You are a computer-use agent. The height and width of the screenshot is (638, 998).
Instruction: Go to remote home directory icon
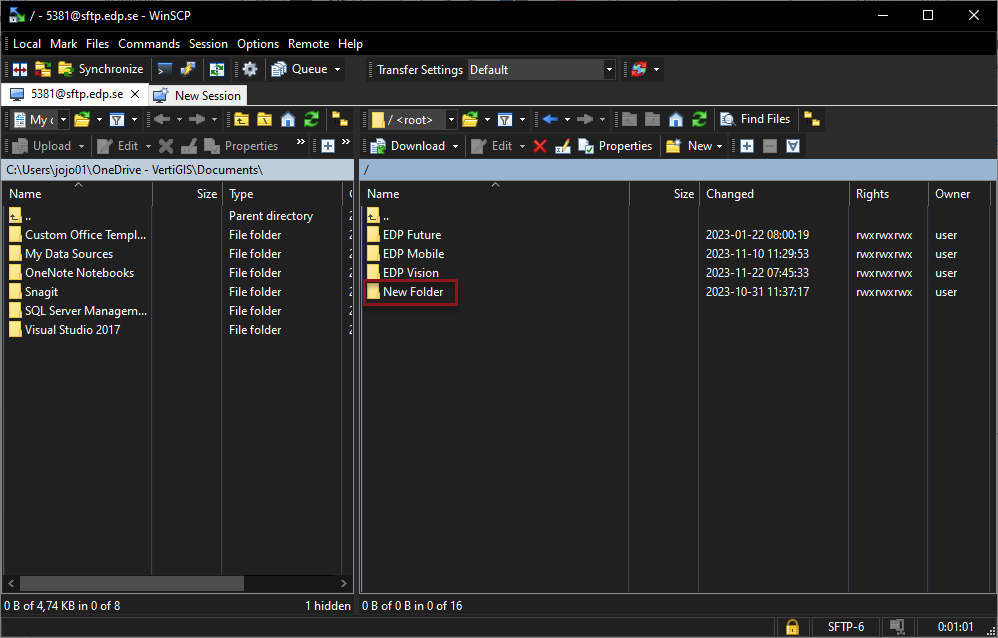click(676, 120)
